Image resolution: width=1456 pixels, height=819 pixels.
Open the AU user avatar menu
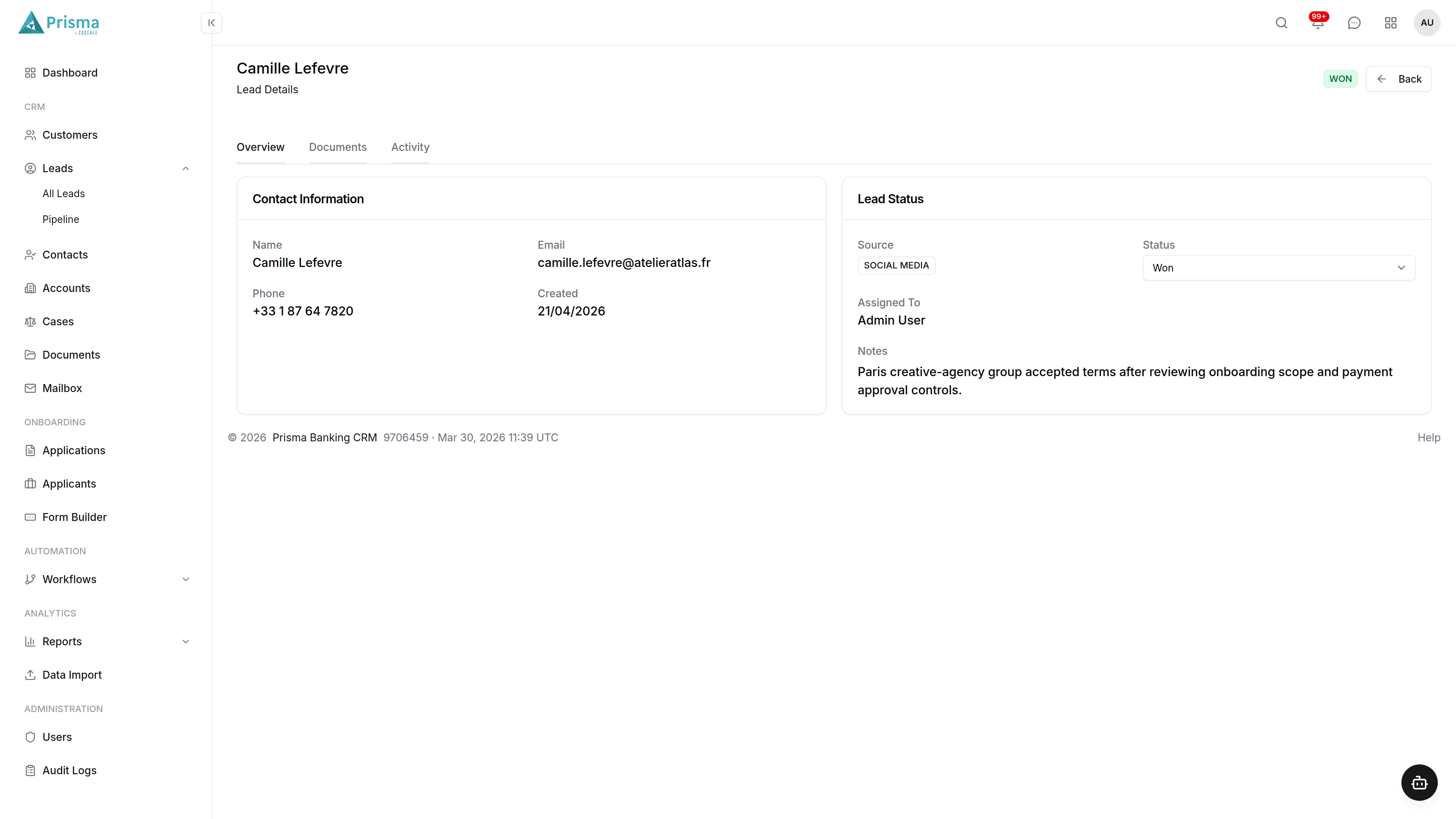(1426, 23)
